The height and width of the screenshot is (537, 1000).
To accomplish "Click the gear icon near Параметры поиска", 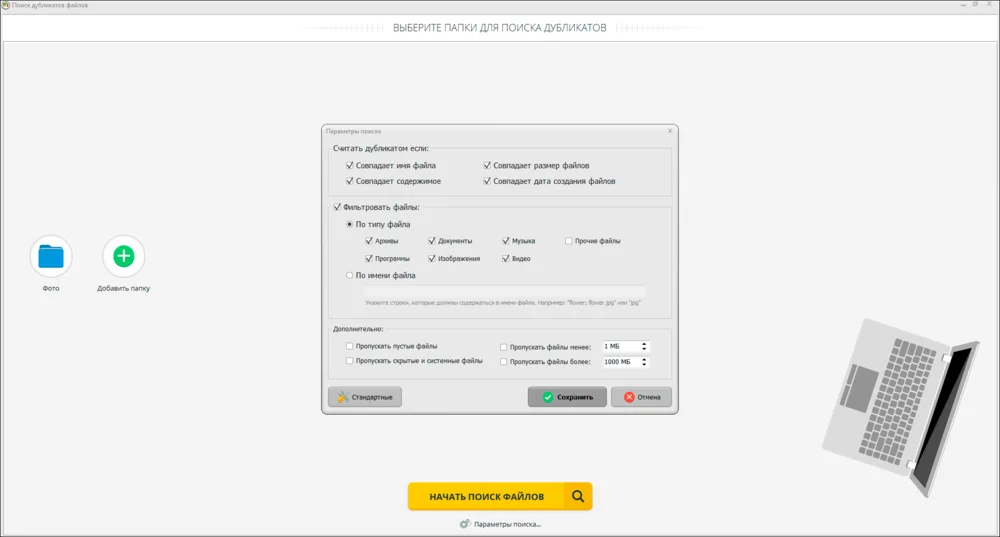I will [465, 524].
